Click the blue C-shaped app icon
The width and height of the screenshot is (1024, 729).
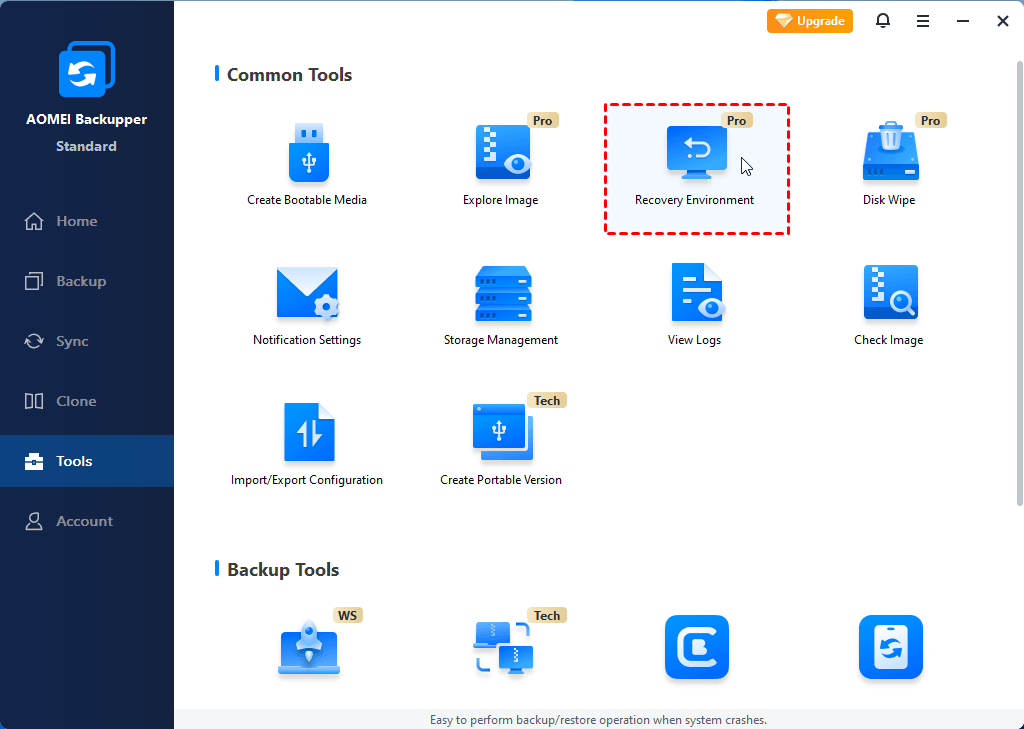[696, 647]
